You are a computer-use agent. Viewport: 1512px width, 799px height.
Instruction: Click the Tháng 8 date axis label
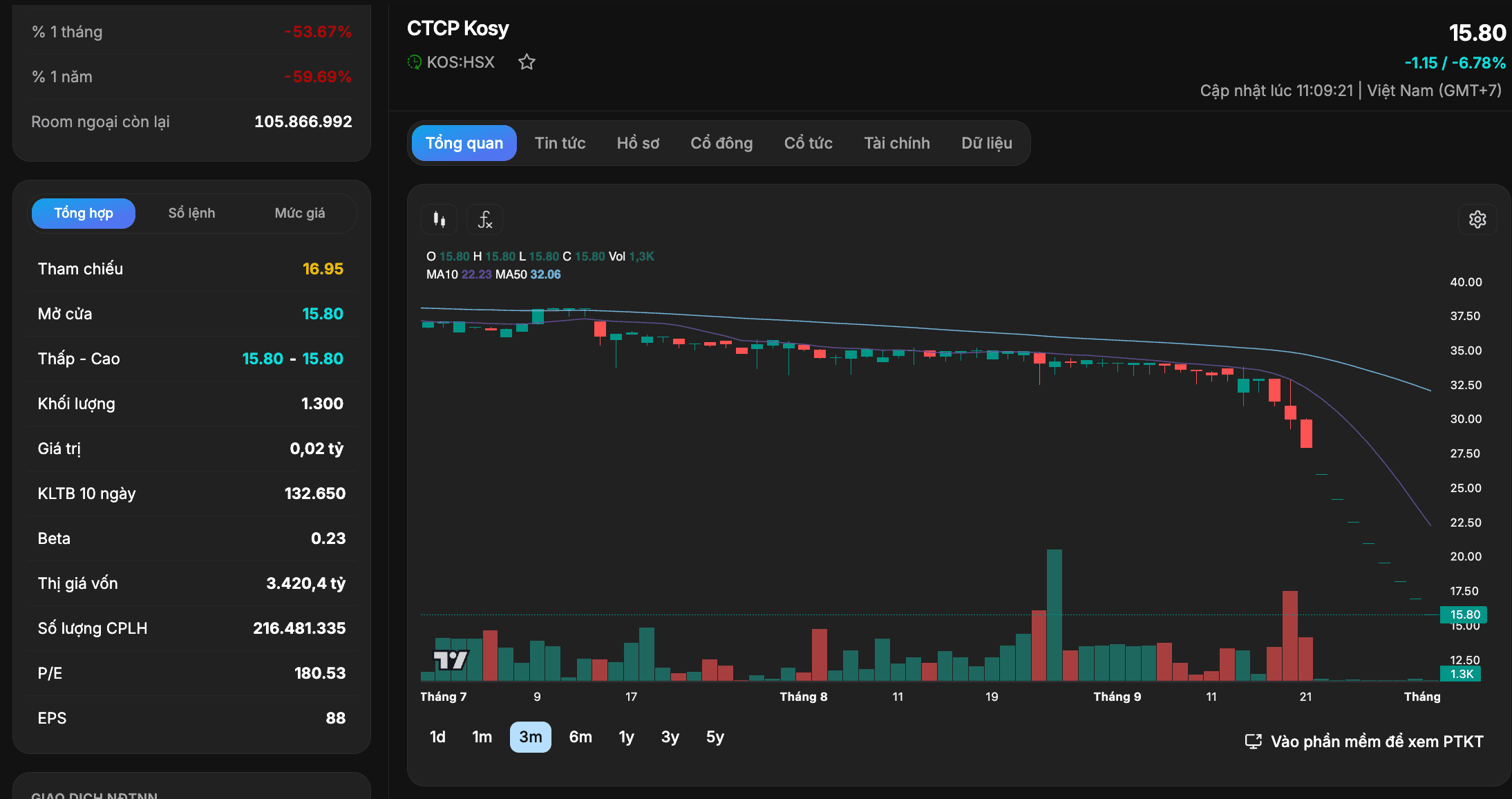click(804, 697)
